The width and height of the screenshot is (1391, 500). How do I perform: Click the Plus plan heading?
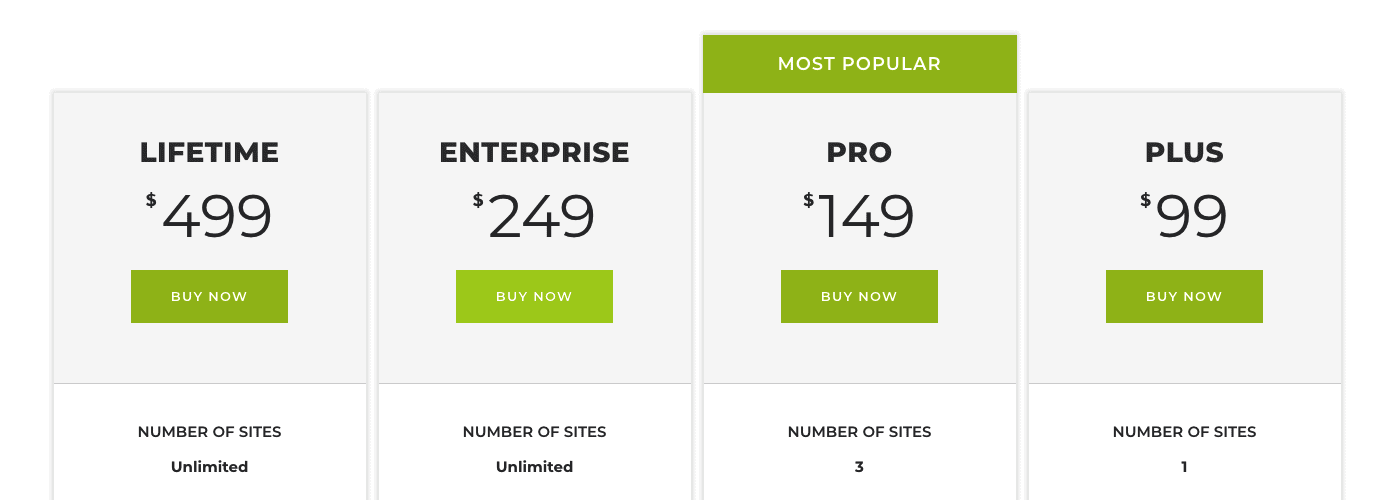tap(1184, 152)
